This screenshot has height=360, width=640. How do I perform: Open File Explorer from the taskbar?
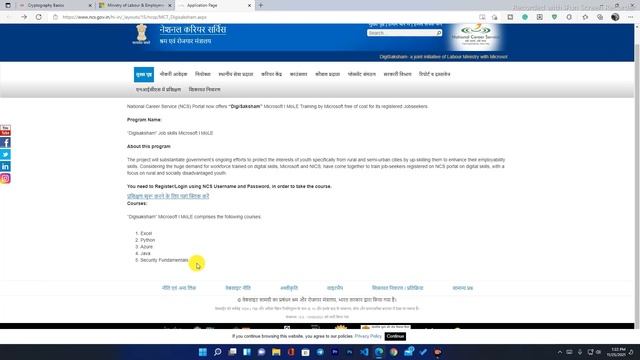click(276, 352)
